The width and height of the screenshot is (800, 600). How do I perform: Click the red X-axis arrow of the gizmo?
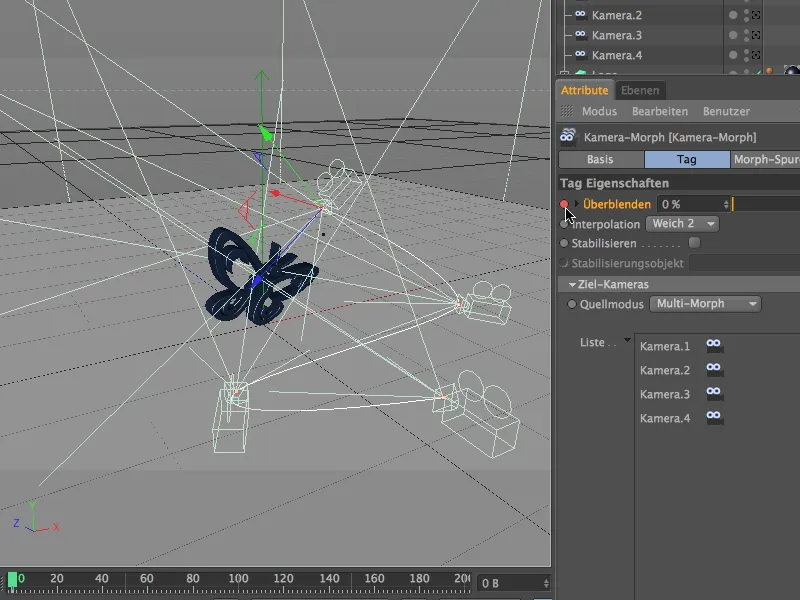click(x=276, y=193)
